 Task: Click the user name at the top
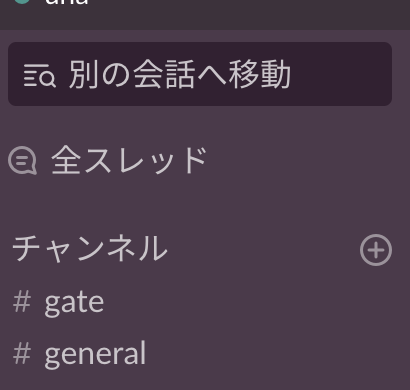point(67,2)
